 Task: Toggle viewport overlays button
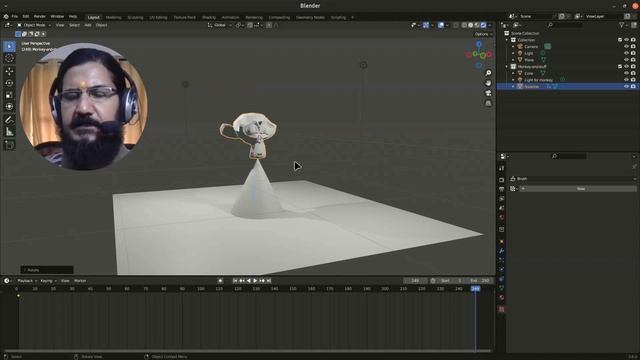point(441,25)
